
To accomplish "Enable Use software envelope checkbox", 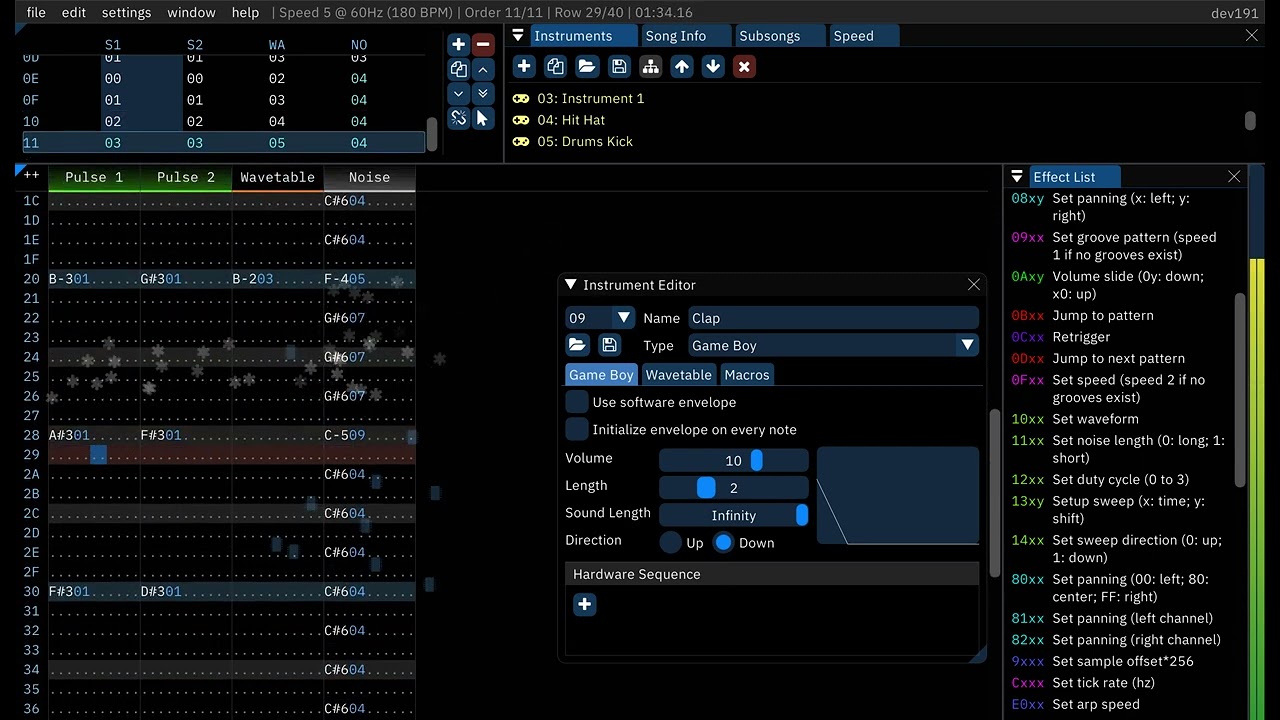I will pyautogui.click(x=577, y=402).
